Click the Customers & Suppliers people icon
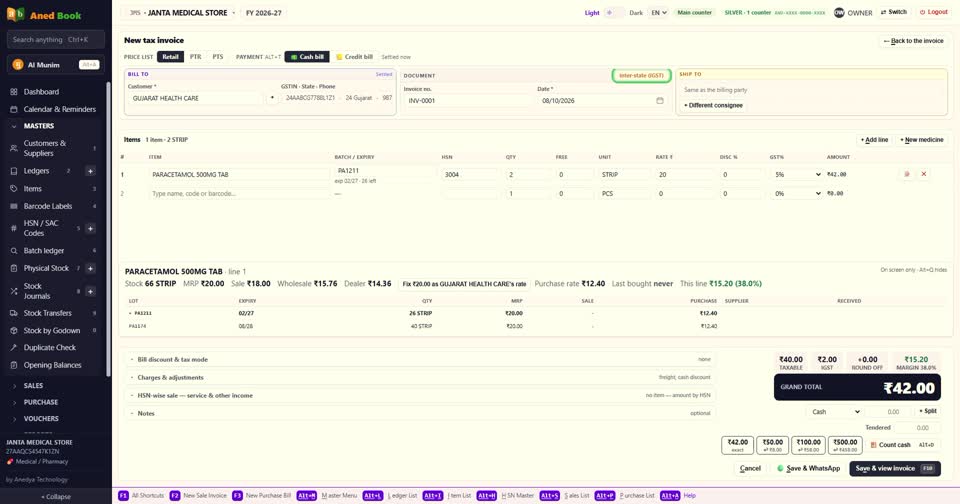 [13, 148]
